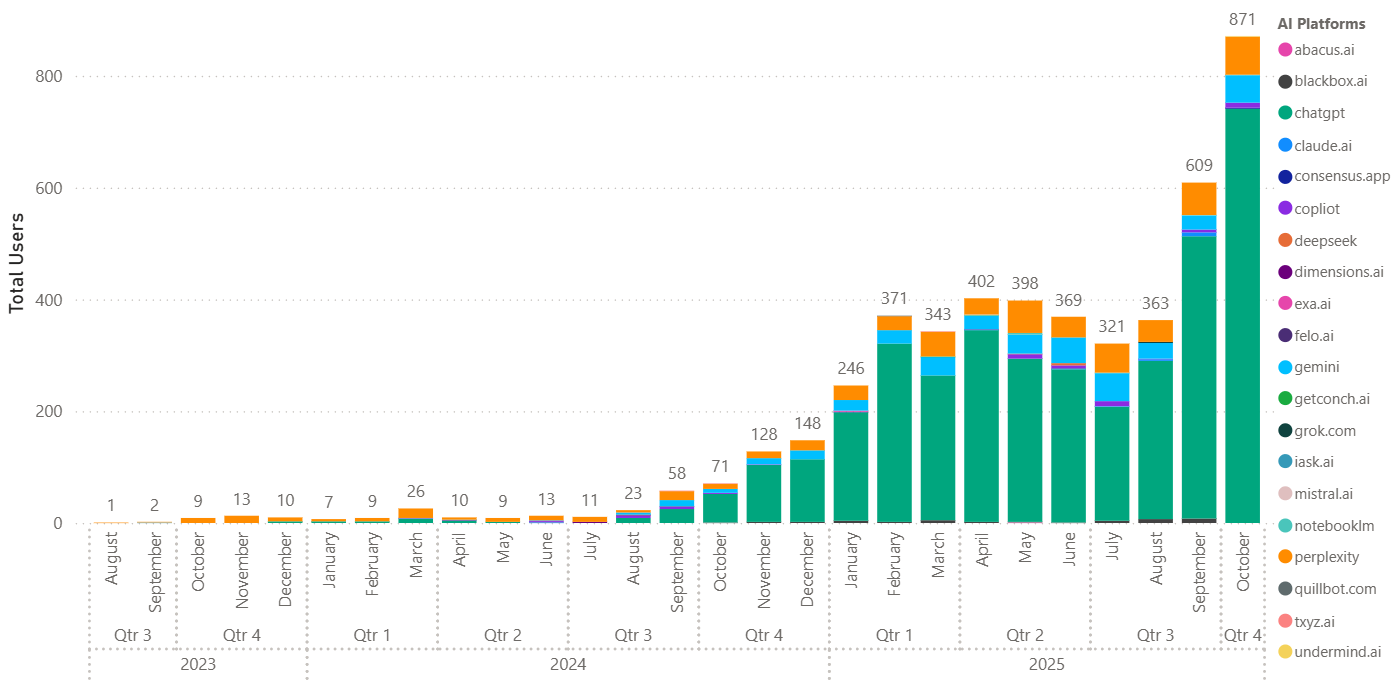Select the notebooklm legend label
Screen dimensions: 1391x693
[x=1334, y=525]
